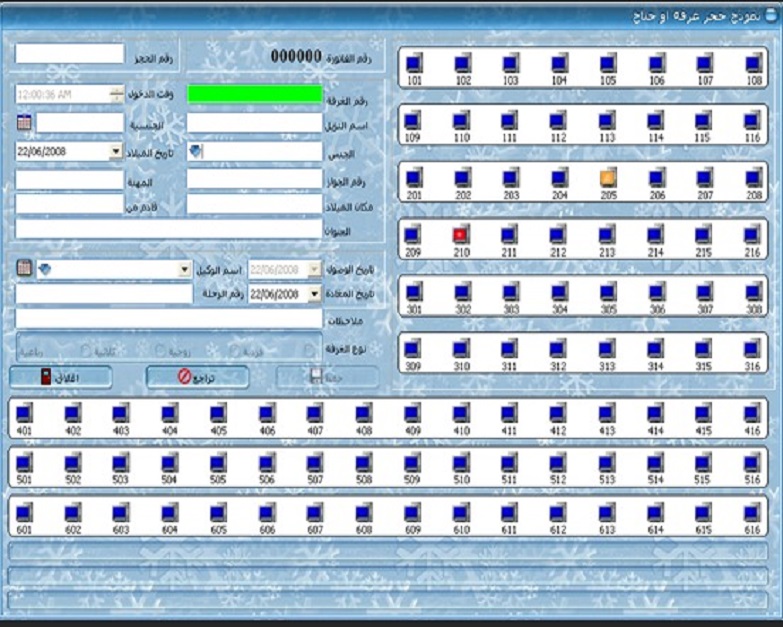This screenshot has width=783, height=627.
Task: Click the اغلاق (close) button
Action: click(63, 377)
